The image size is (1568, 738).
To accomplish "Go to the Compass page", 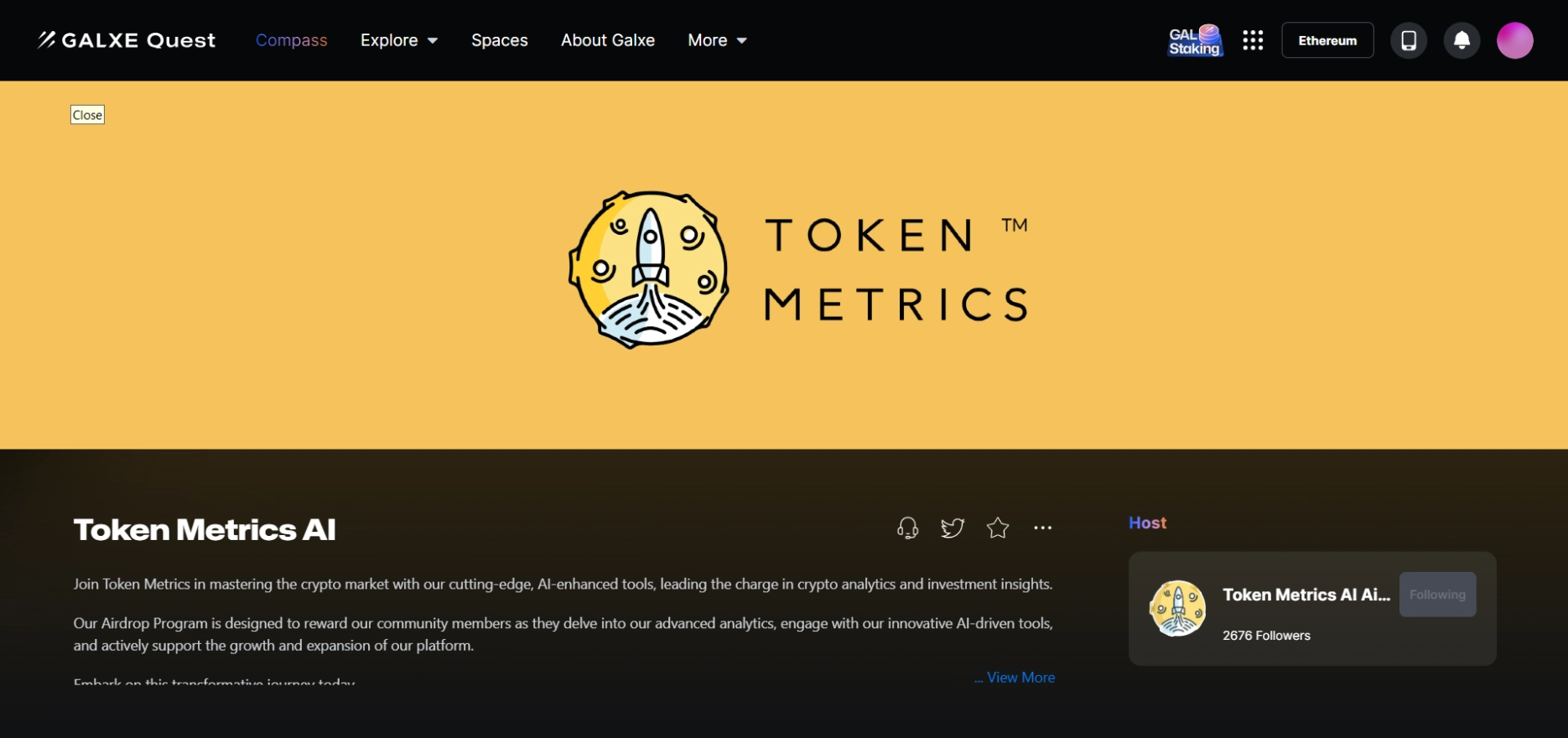I will pyautogui.click(x=292, y=40).
